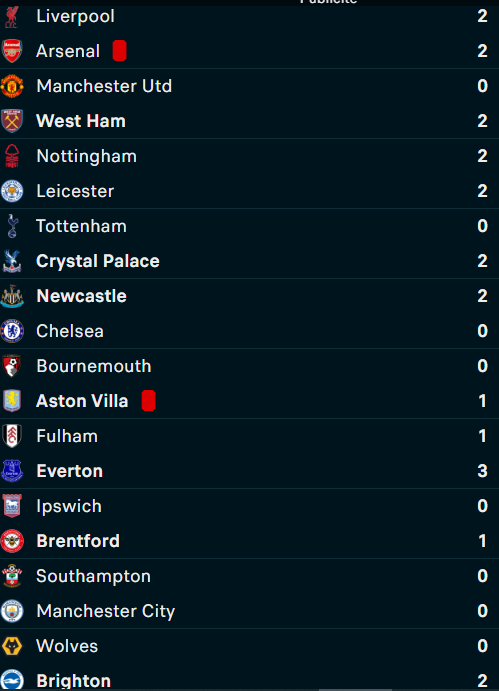Viewport: 499px width, 691px height.
Task: Click the Crystal Palace eagle crest
Action: pos(12,261)
